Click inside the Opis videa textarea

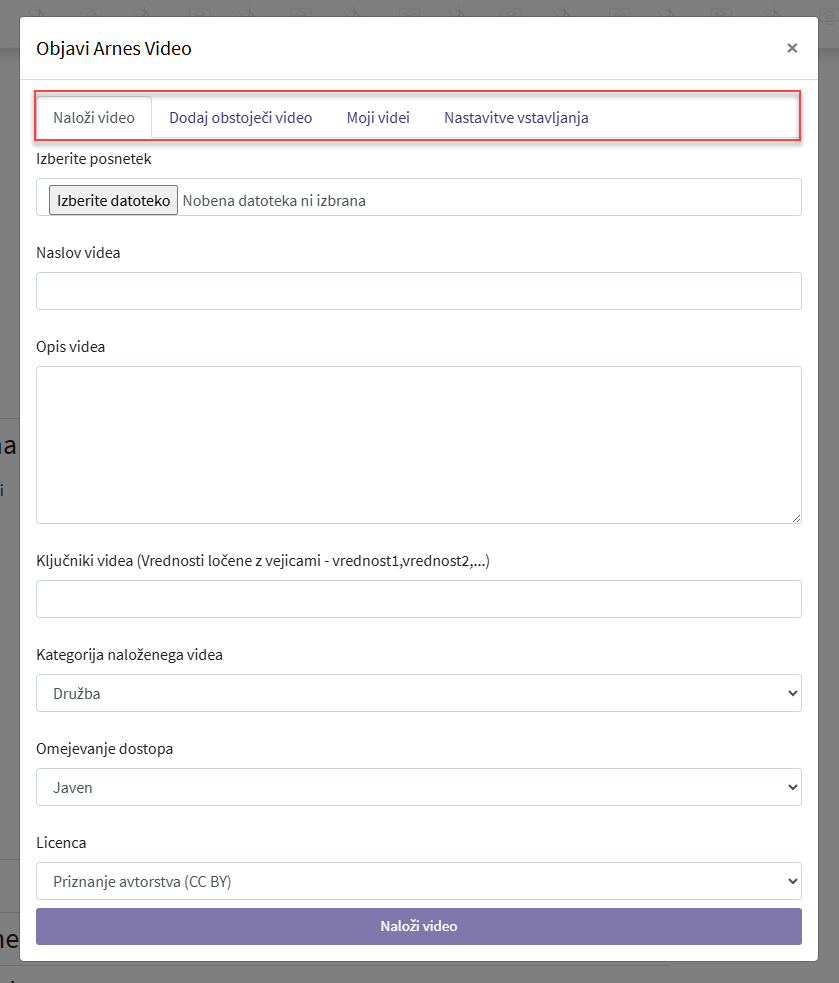pos(418,444)
